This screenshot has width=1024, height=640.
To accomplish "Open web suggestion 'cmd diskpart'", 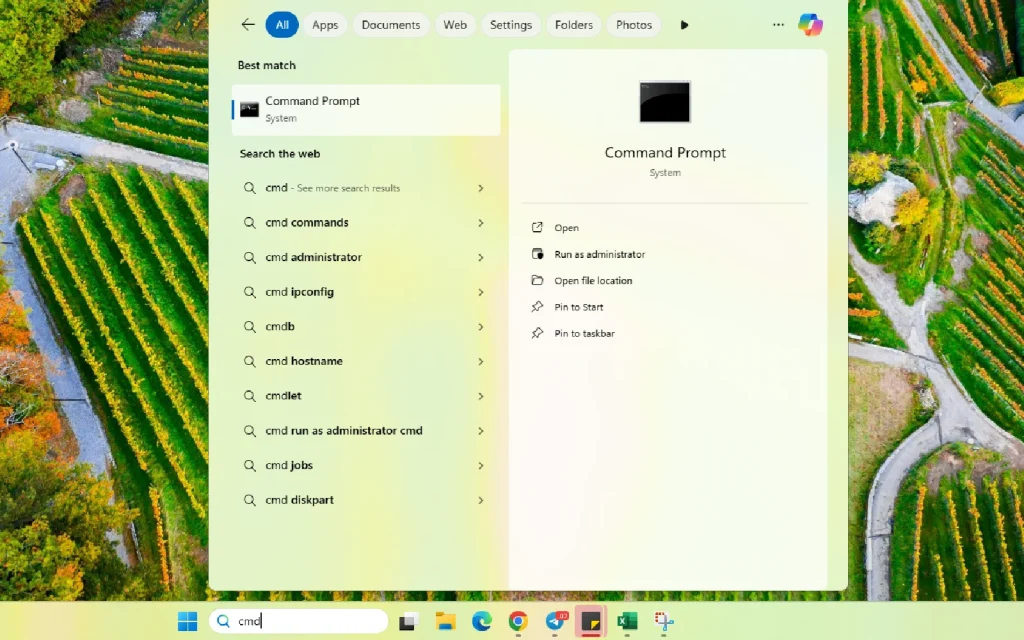I will point(366,500).
